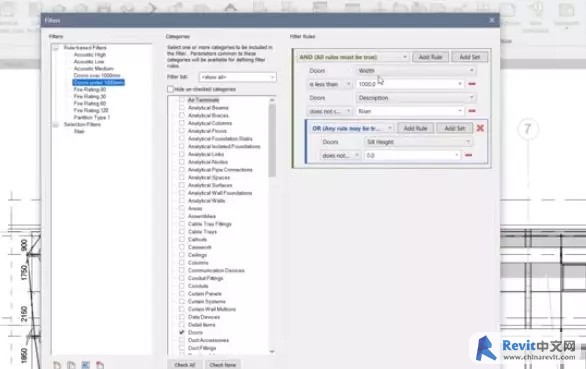
Task: Click the Riser description value field
Action: click(x=410, y=111)
